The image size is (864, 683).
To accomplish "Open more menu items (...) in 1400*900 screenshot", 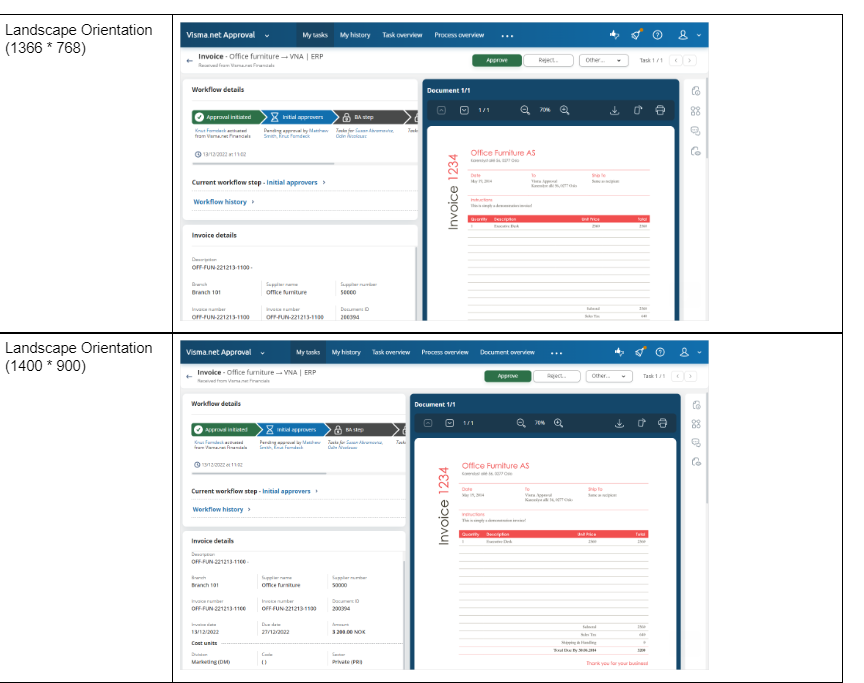I will pyautogui.click(x=557, y=353).
